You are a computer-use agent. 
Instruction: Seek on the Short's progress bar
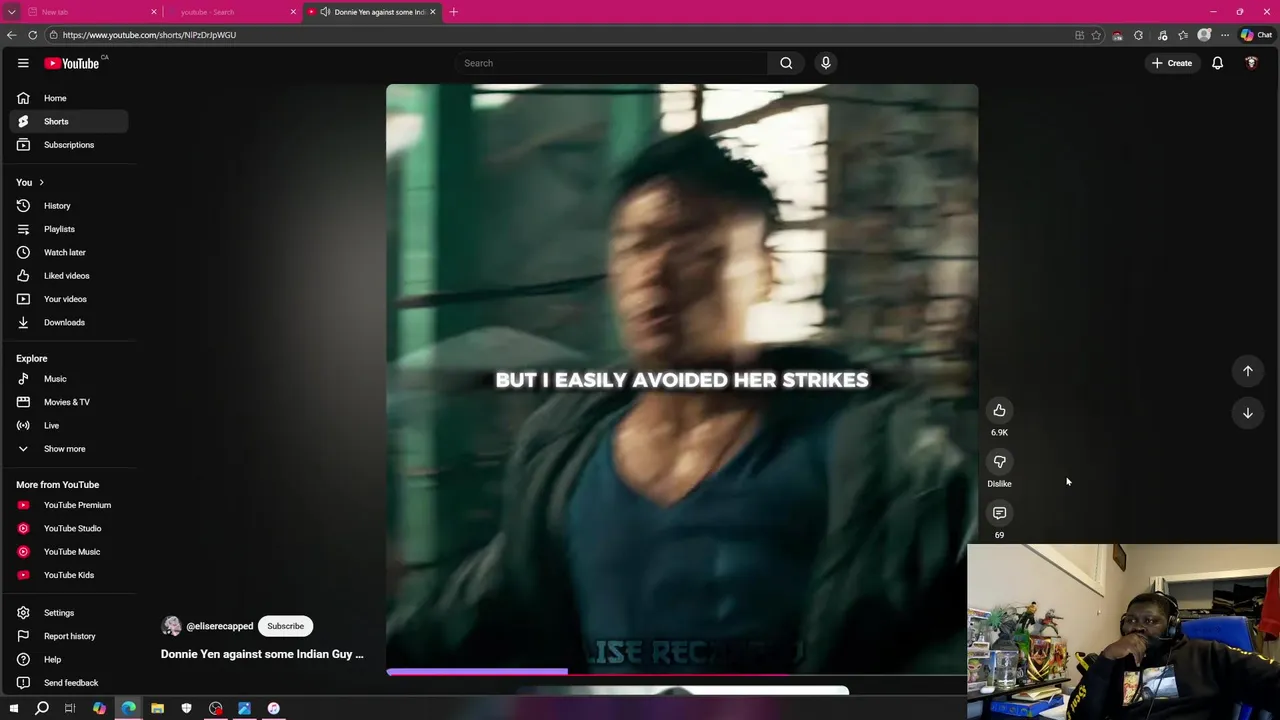coord(682,672)
